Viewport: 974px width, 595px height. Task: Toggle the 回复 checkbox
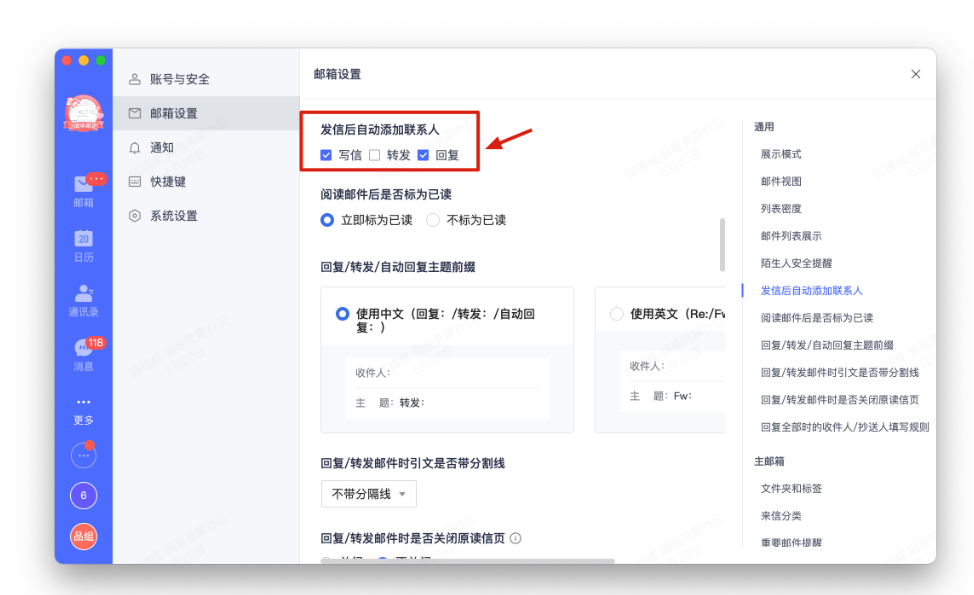tap(423, 155)
